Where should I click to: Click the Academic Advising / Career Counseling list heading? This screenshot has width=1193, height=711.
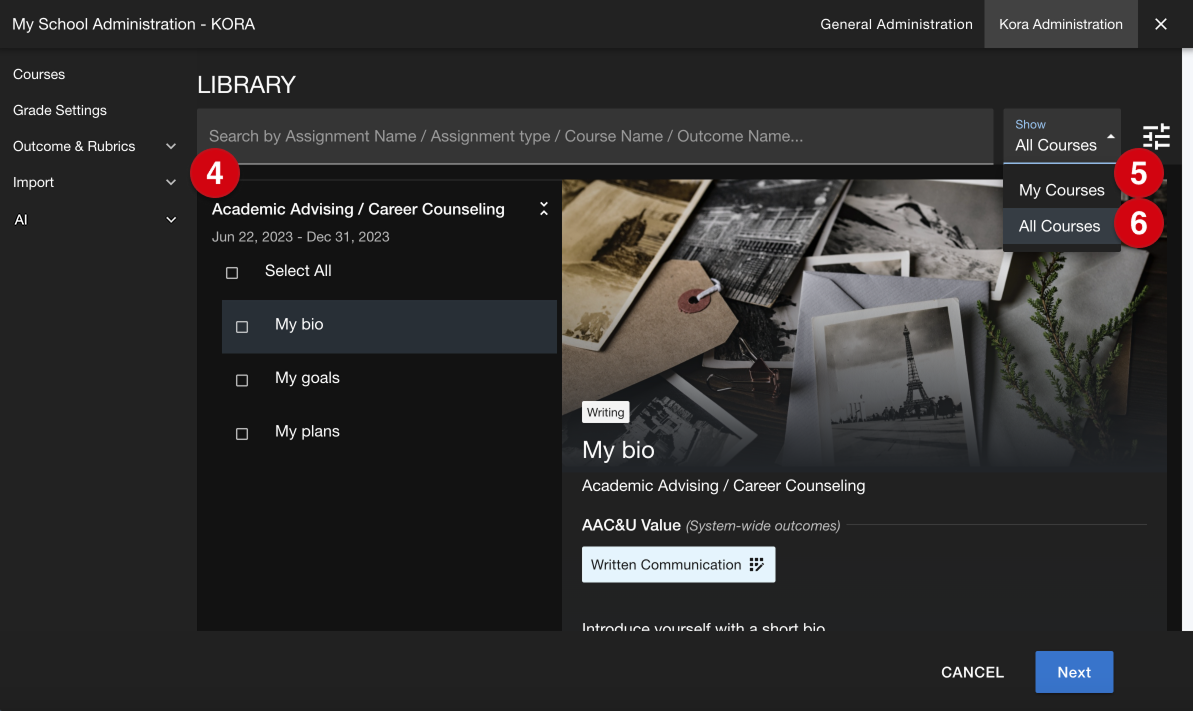tap(358, 209)
